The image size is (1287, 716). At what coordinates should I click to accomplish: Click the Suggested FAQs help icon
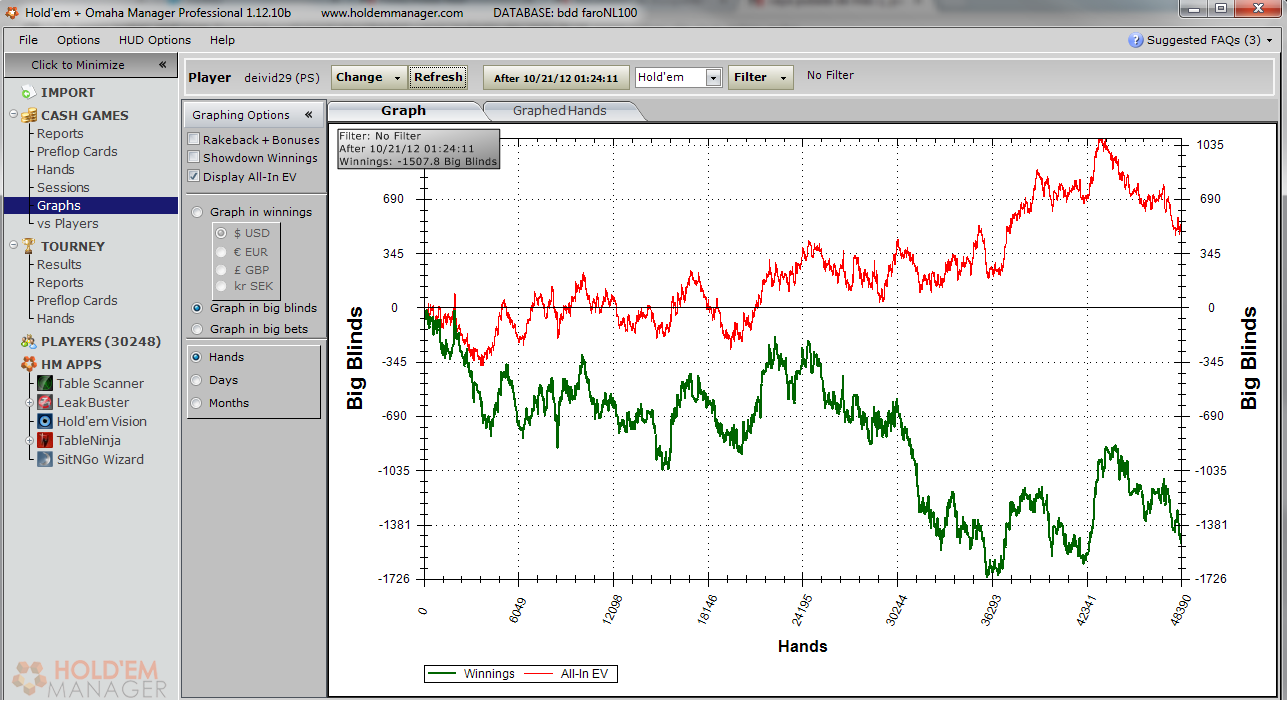click(x=1135, y=40)
